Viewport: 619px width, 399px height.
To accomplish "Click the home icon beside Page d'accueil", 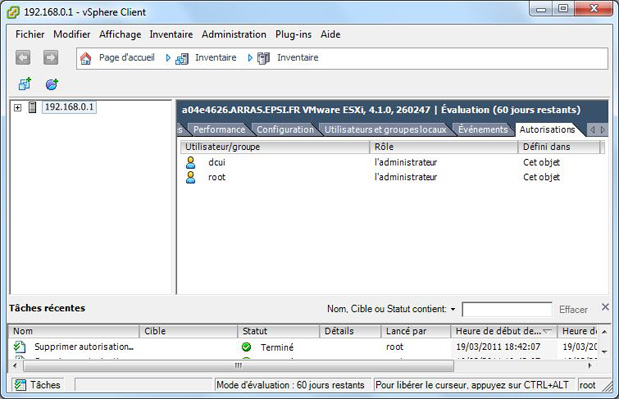I will click(x=85, y=58).
